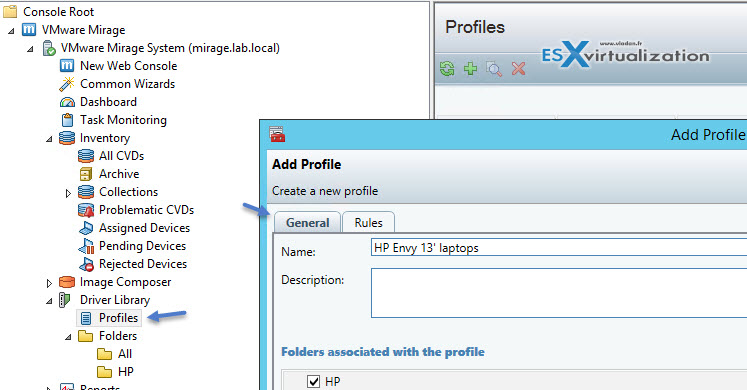The width and height of the screenshot is (747, 390).
Task: Click the Add Profile dialog title icon
Action: point(277,134)
